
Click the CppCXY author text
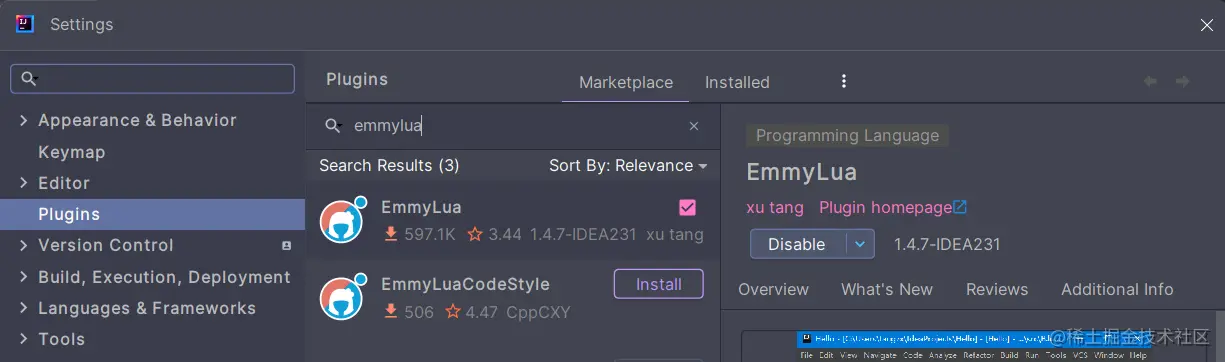(x=538, y=312)
